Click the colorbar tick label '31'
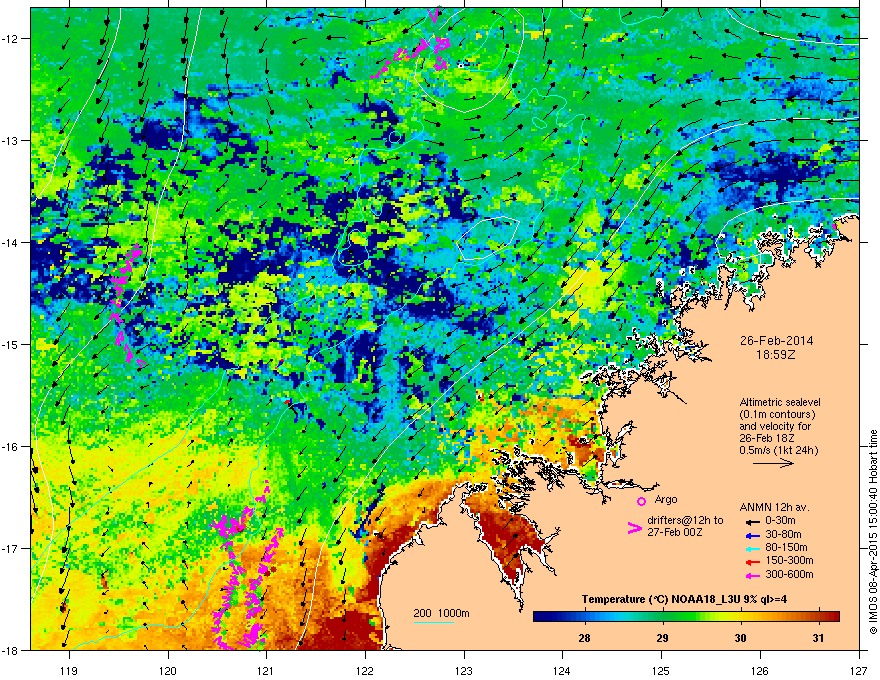The width and height of the screenshot is (880, 680). tap(818, 638)
